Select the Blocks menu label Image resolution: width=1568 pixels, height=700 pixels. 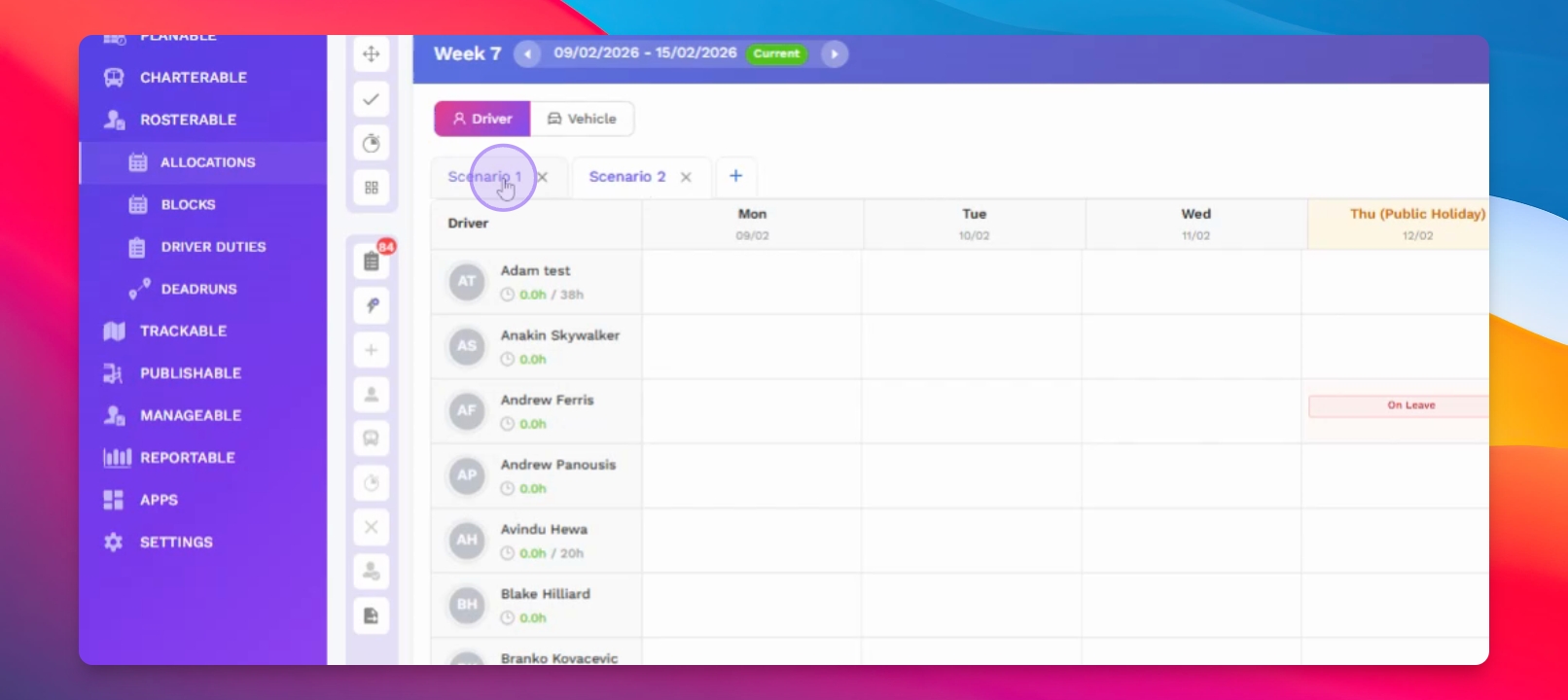pyautogui.click(x=189, y=205)
